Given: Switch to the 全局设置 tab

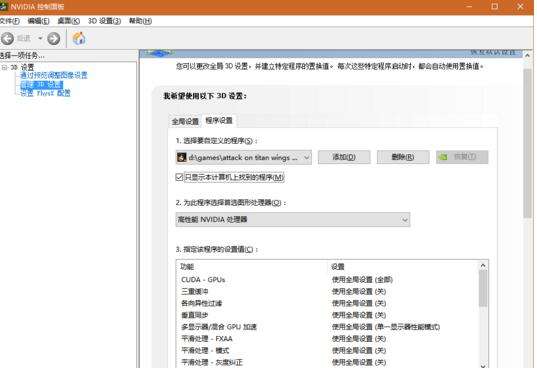Looking at the screenshot, I should tap(185, 121).
